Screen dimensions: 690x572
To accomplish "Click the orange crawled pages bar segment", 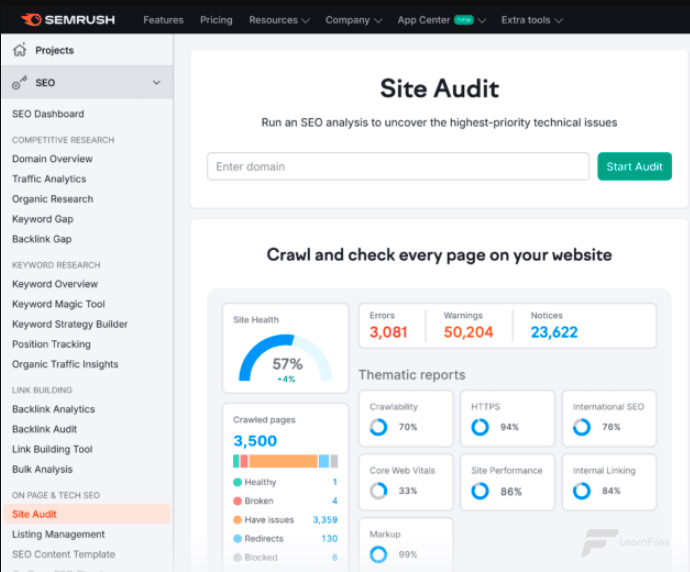I will 283,461.
